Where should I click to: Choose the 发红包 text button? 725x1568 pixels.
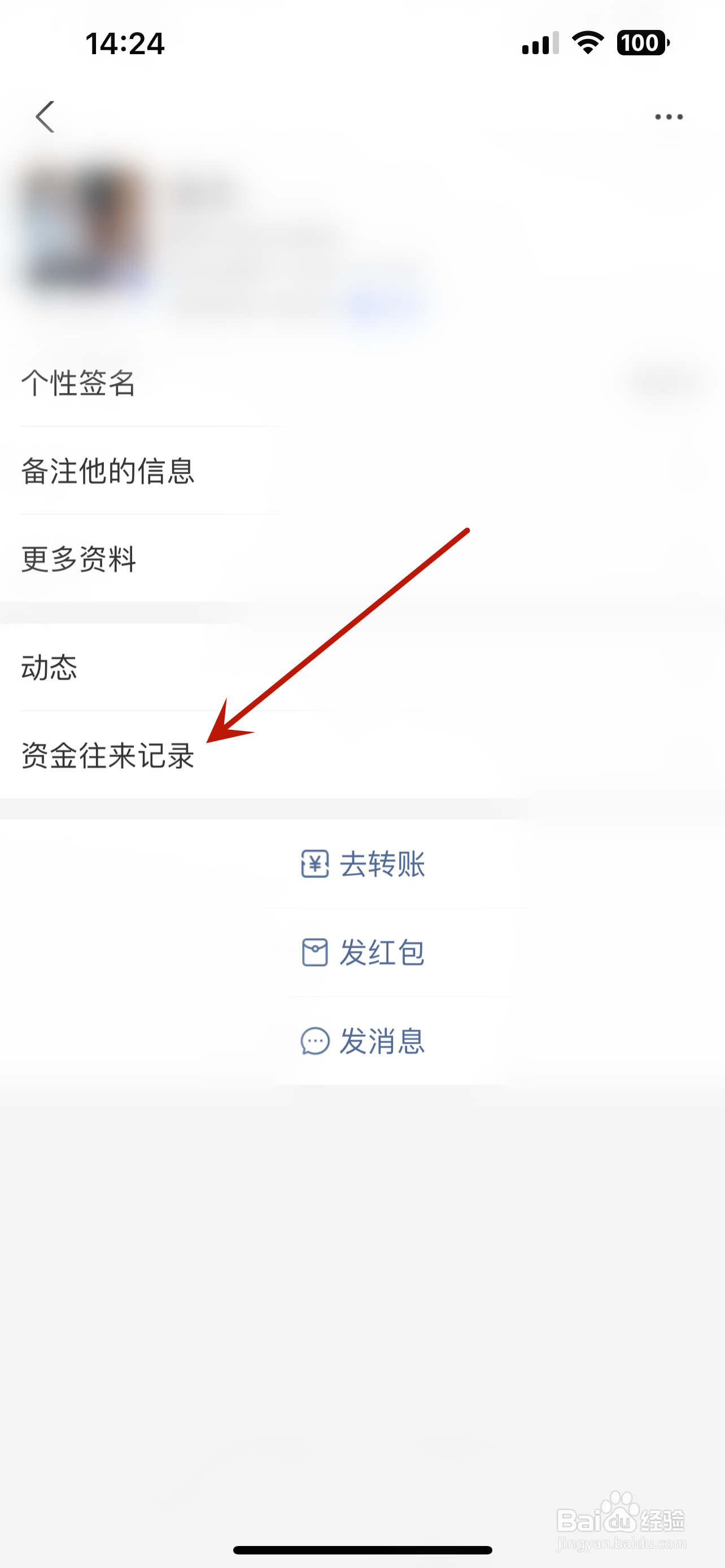coord(382,952)
